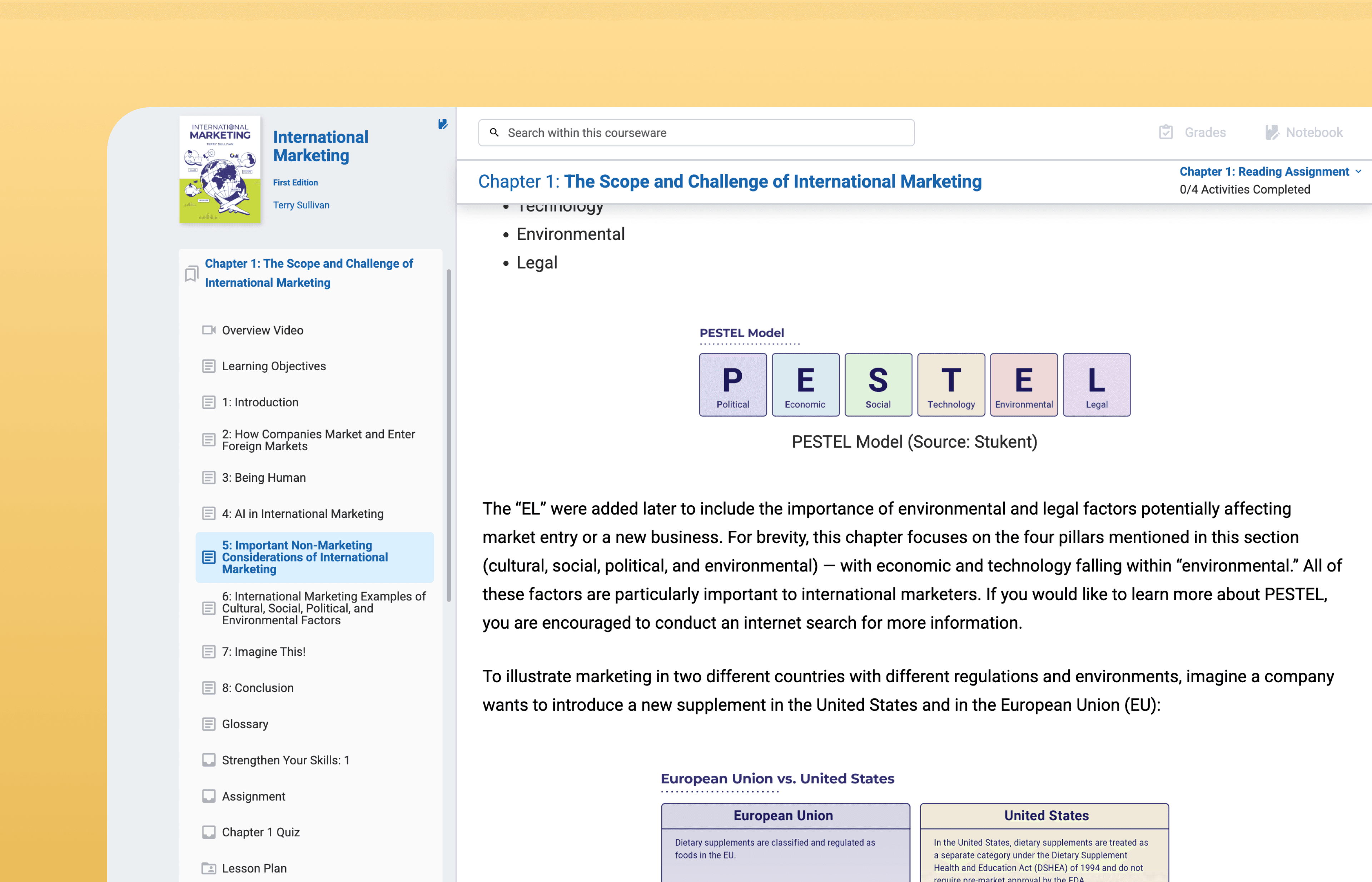Collapse Chapter 1 section in sidebar
Screen dimensions: 1372x882
click(309, 273)
